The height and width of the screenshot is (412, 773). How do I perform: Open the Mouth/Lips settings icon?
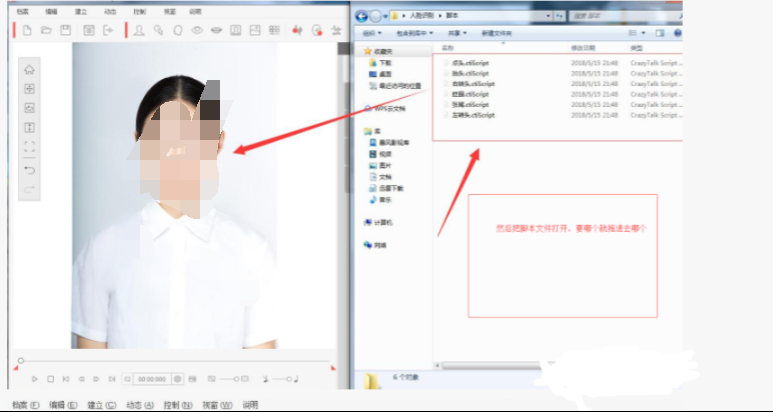(x=217, y=30)
